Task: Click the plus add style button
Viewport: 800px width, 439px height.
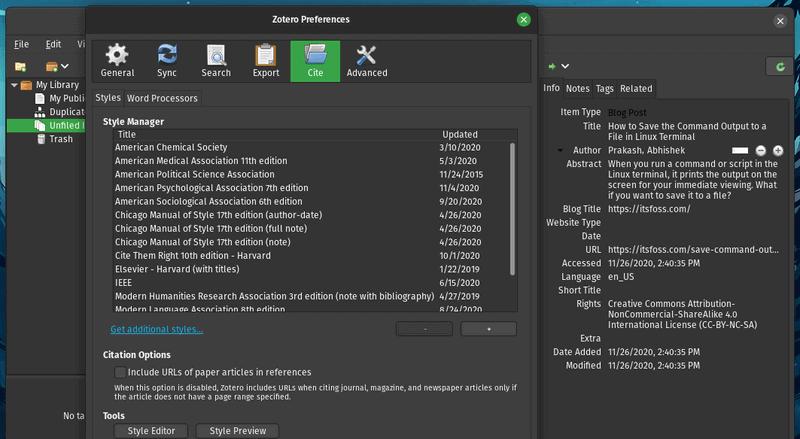Action: [489, 329]
